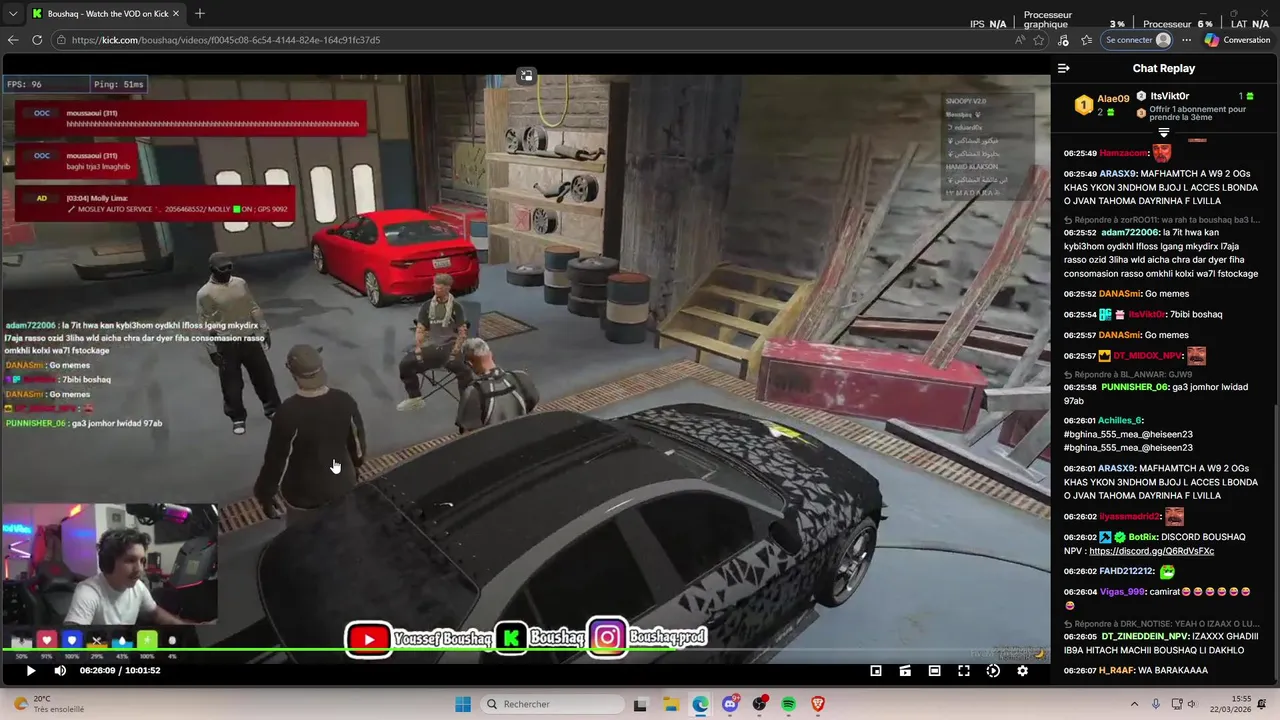1280x720 pixels.
Task: Click the collapse icon above video
Action: 526,75
